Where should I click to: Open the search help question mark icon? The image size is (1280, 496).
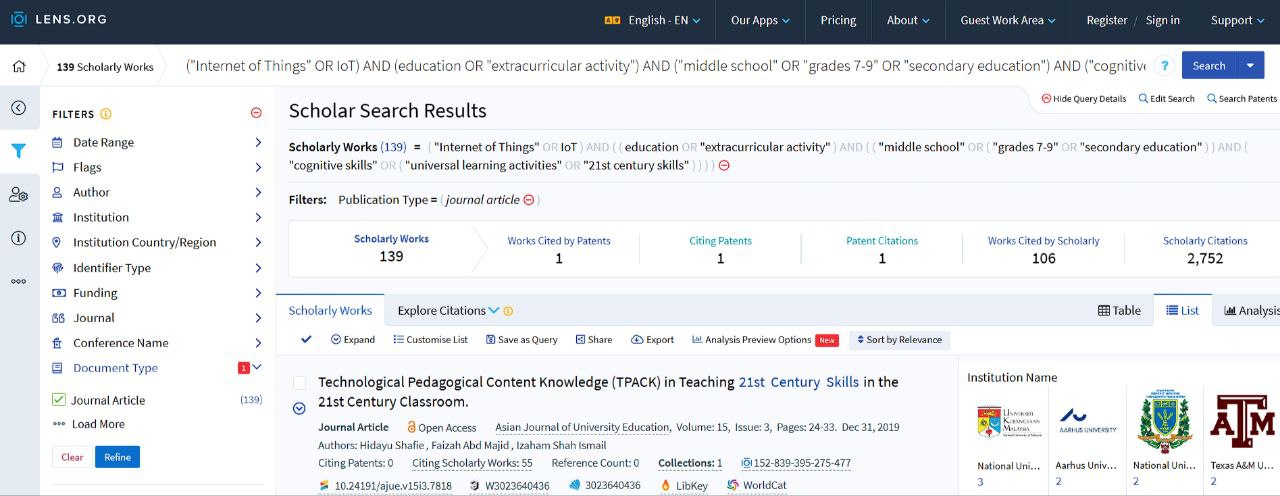coord(1164,66)
